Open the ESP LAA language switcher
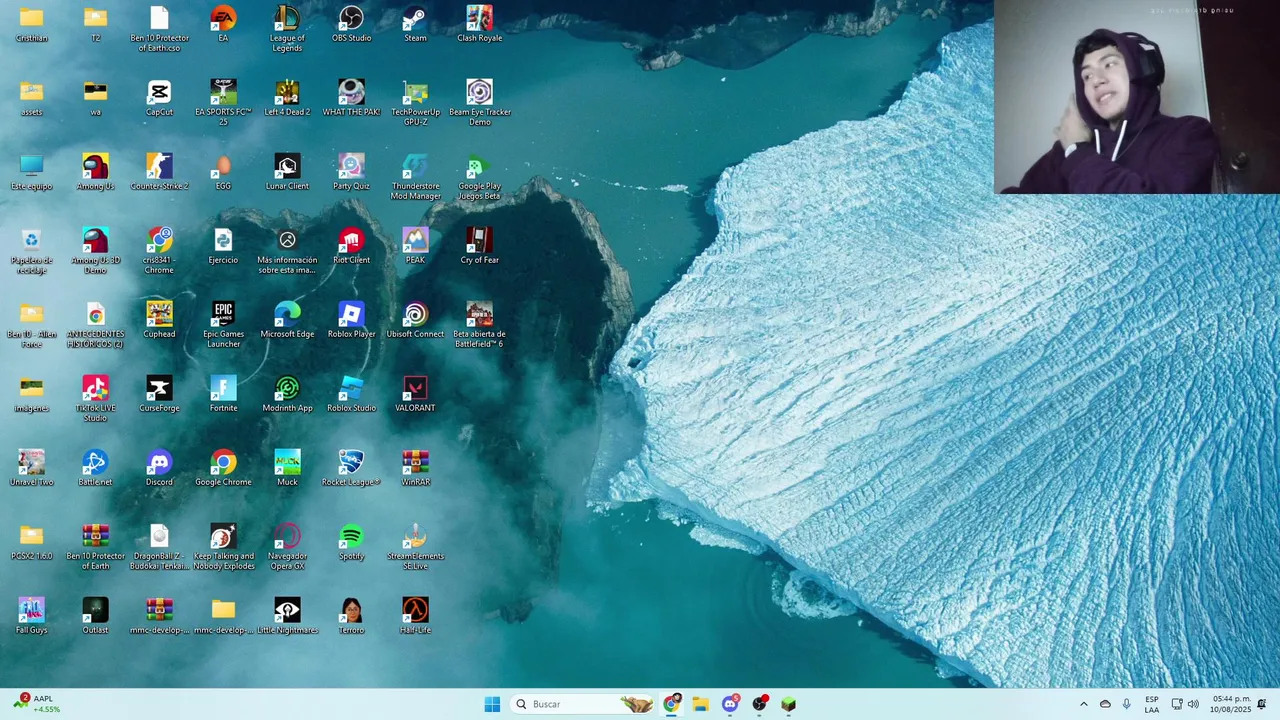Viewport: 1280px width, 720px height. tap(1152, 704)
